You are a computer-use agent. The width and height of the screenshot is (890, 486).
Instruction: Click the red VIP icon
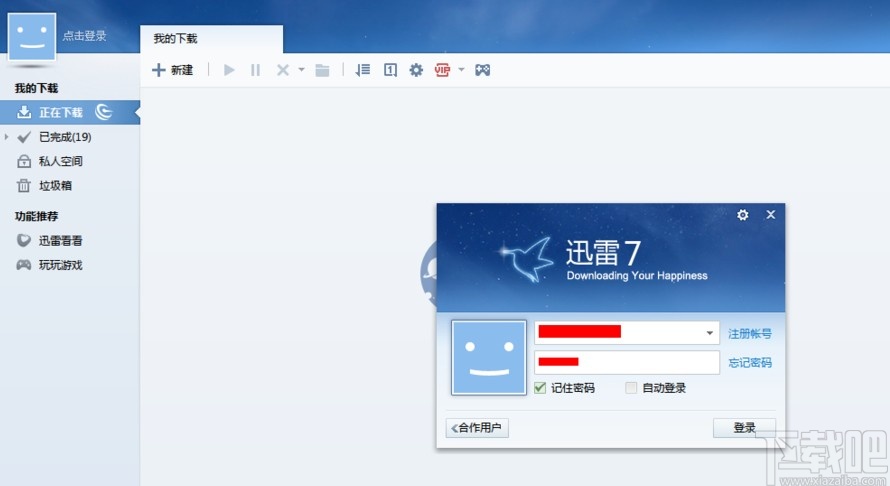(x=442, y=70)
